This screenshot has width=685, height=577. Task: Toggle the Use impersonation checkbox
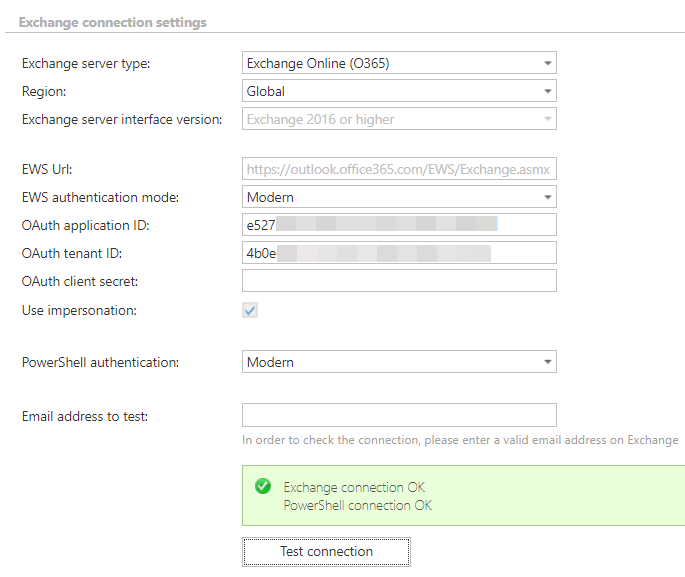click(x=250, y=310)
